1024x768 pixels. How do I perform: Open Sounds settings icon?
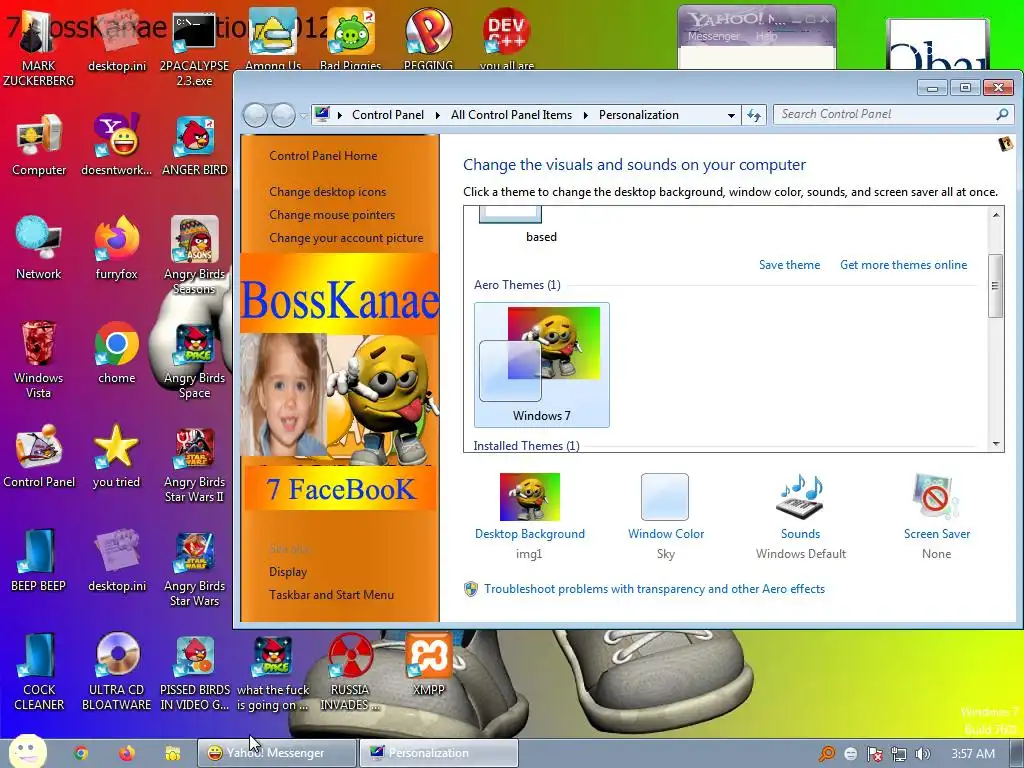(x=800, y=497)
